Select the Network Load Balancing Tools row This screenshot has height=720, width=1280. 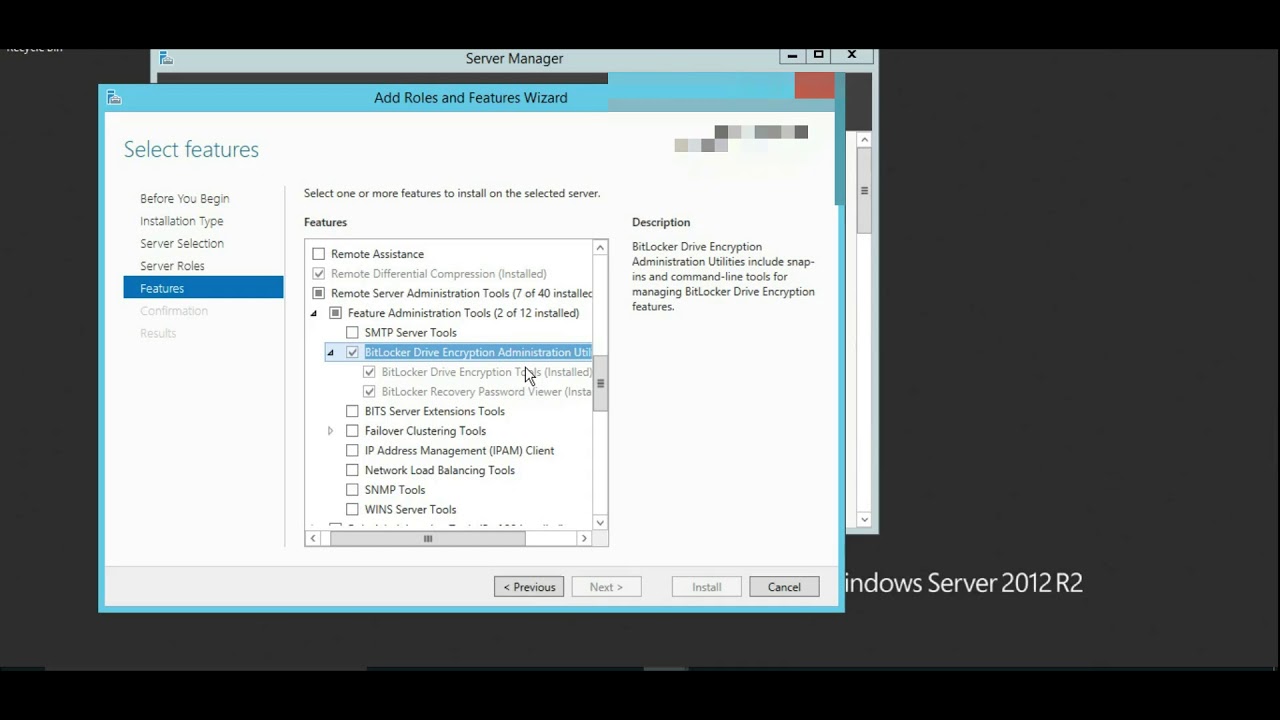coord(440,470)
